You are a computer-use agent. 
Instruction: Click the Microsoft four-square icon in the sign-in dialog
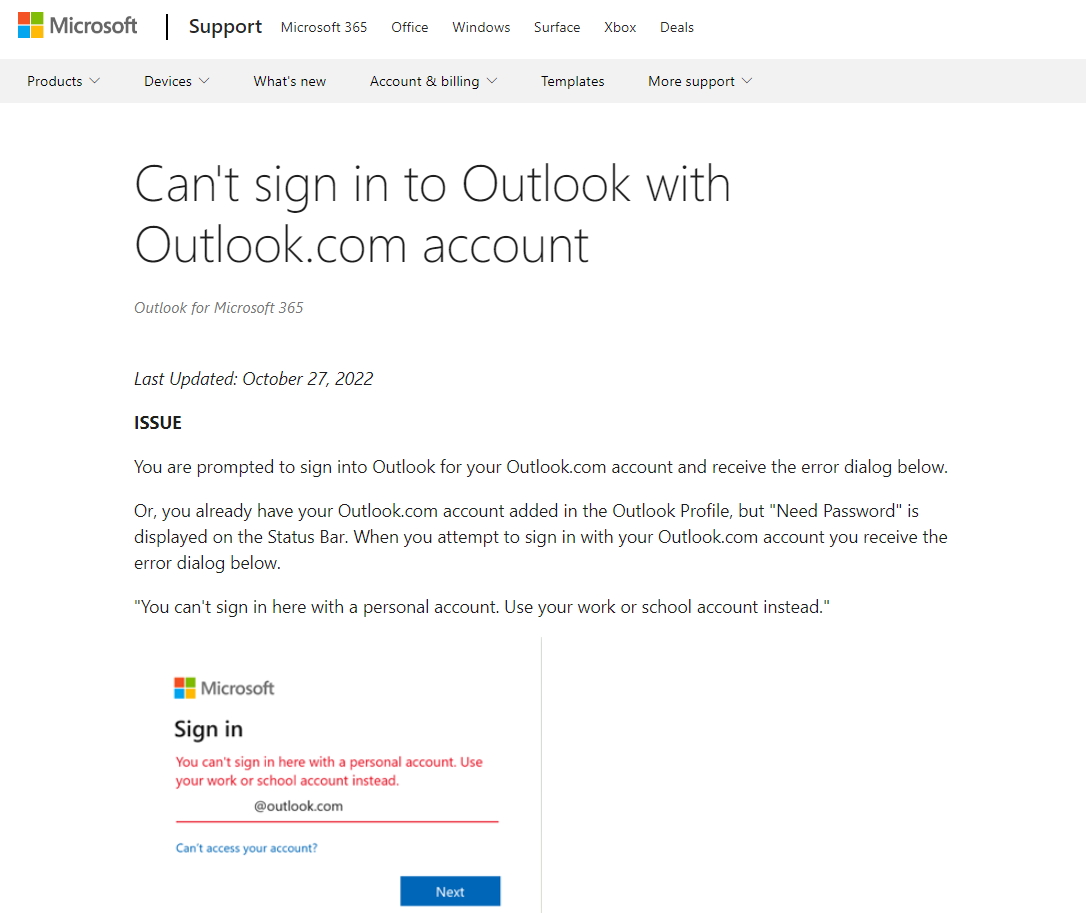pos(185,687)
